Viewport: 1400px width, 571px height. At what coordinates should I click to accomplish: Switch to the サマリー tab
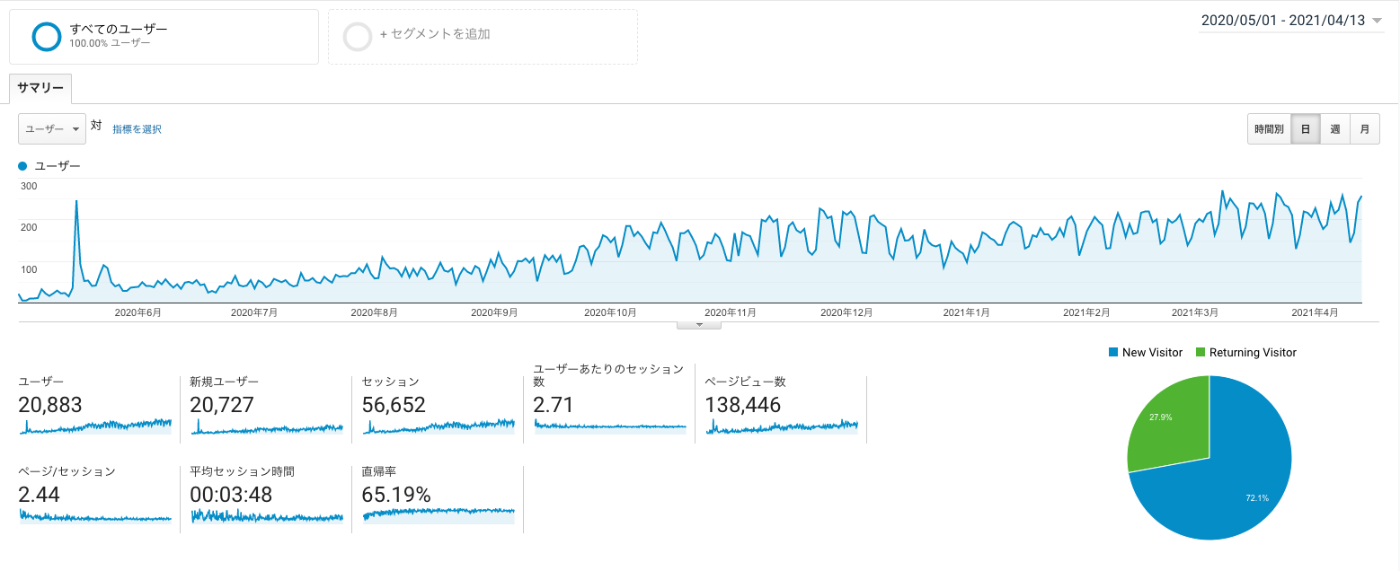click(x=41, y=89)
